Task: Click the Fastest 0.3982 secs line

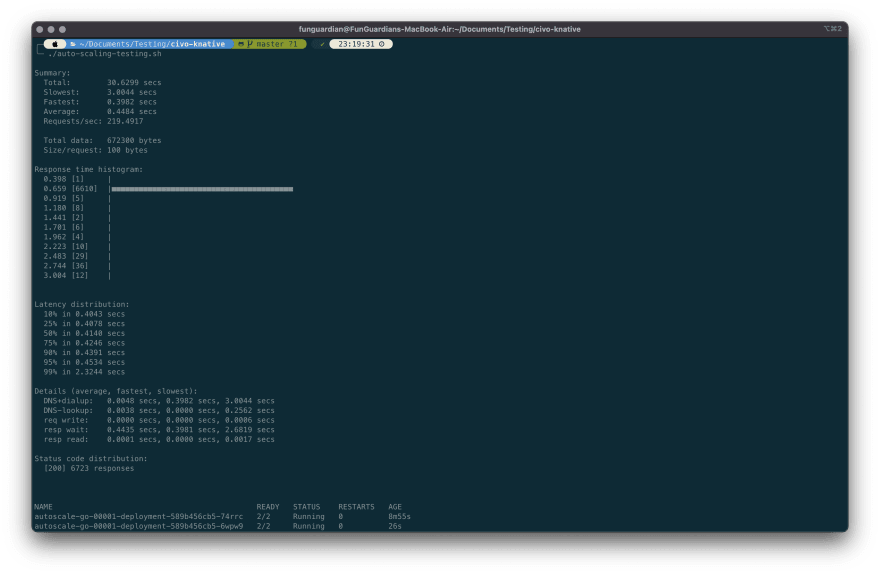Action: tap(100, 102)
